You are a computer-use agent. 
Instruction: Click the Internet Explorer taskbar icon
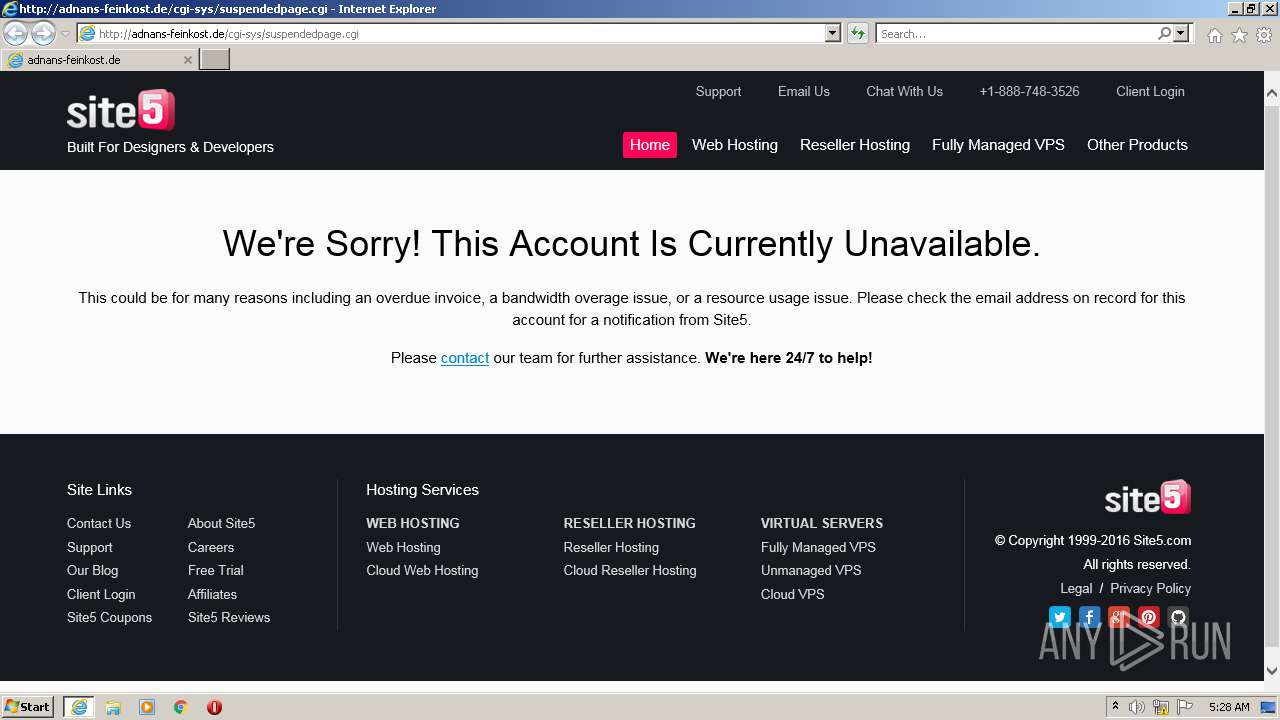(79, 707)
